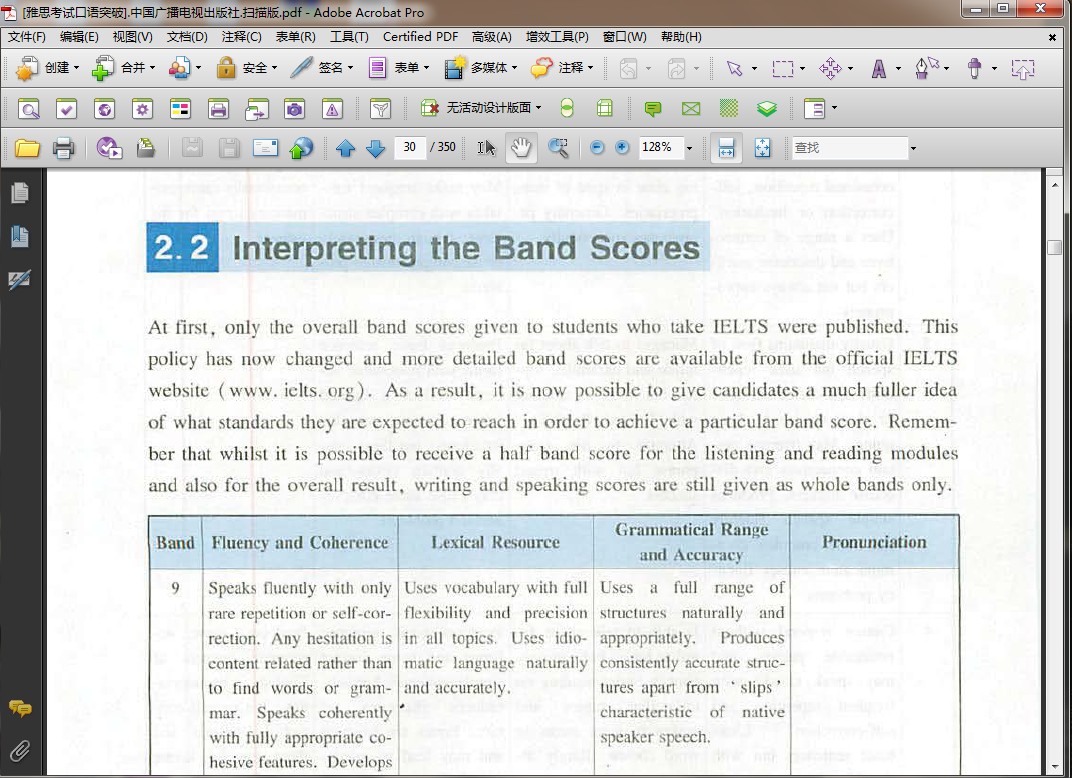The image size is (1072, 778).
Task: Open the 帮助(H) menu
Action: tap(681, 37)
